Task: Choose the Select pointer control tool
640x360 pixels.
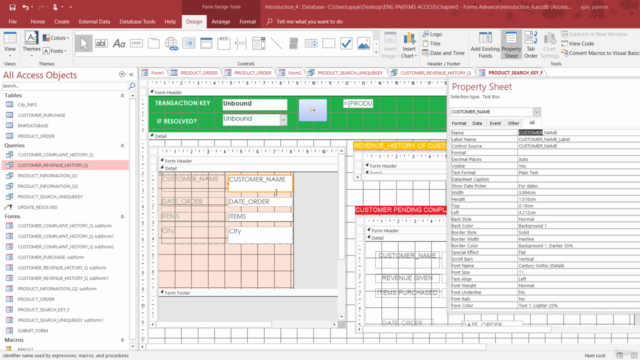Action: pos(84,43)
